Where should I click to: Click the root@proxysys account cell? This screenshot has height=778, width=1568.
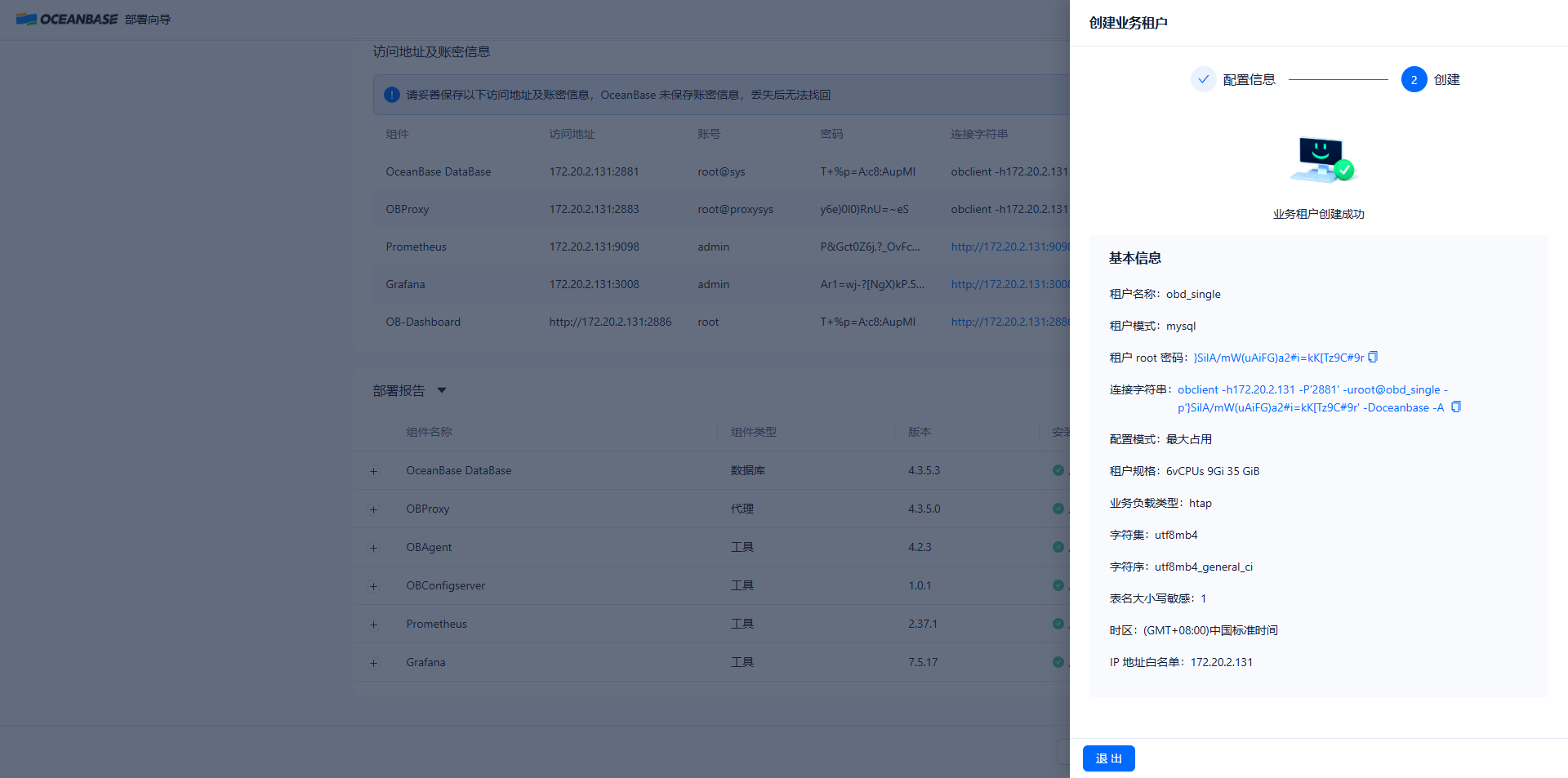pyautogui.click(x=735, y=209)
